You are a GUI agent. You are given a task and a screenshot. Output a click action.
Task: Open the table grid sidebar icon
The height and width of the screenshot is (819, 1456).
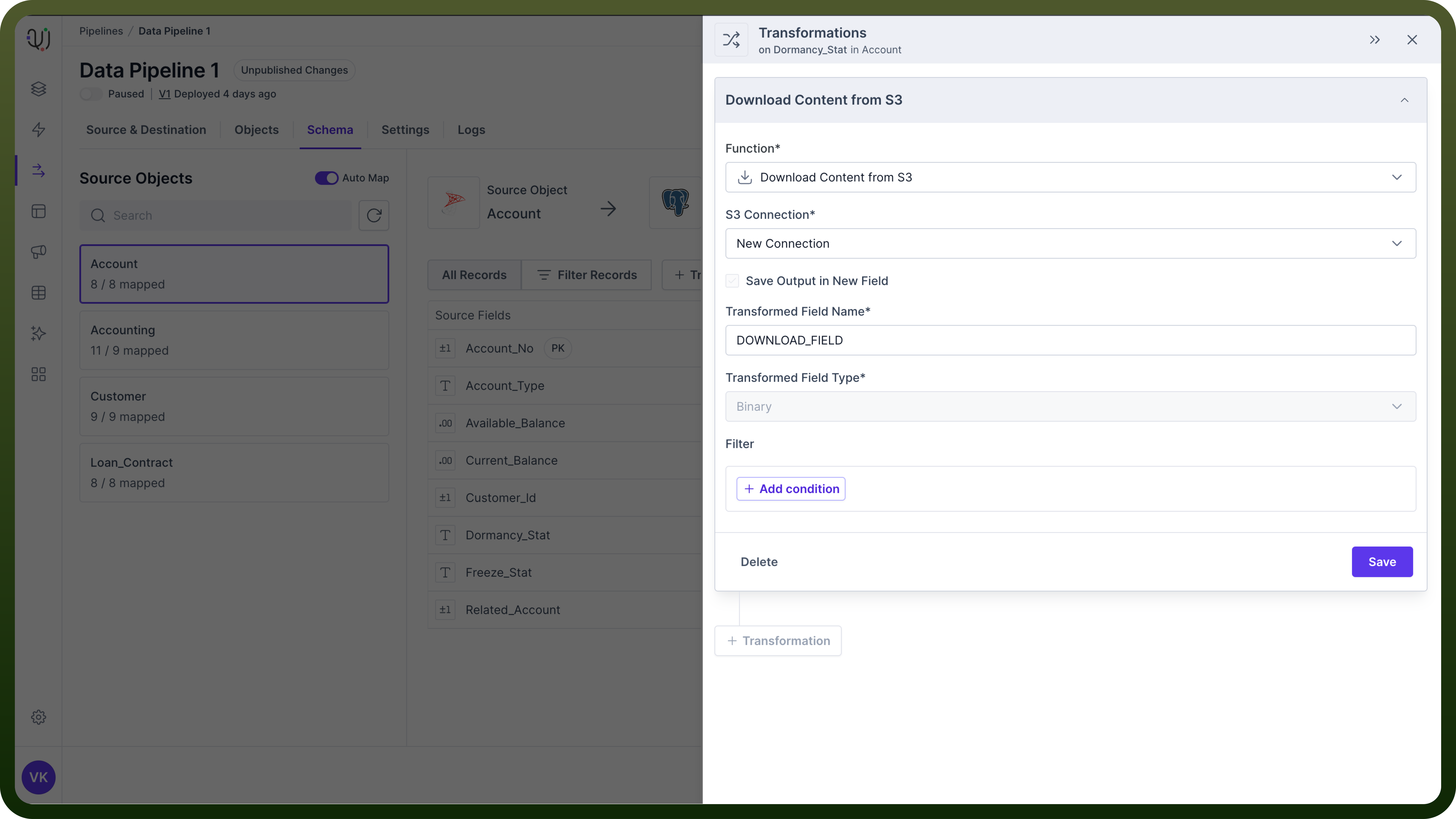coord(38,293)
